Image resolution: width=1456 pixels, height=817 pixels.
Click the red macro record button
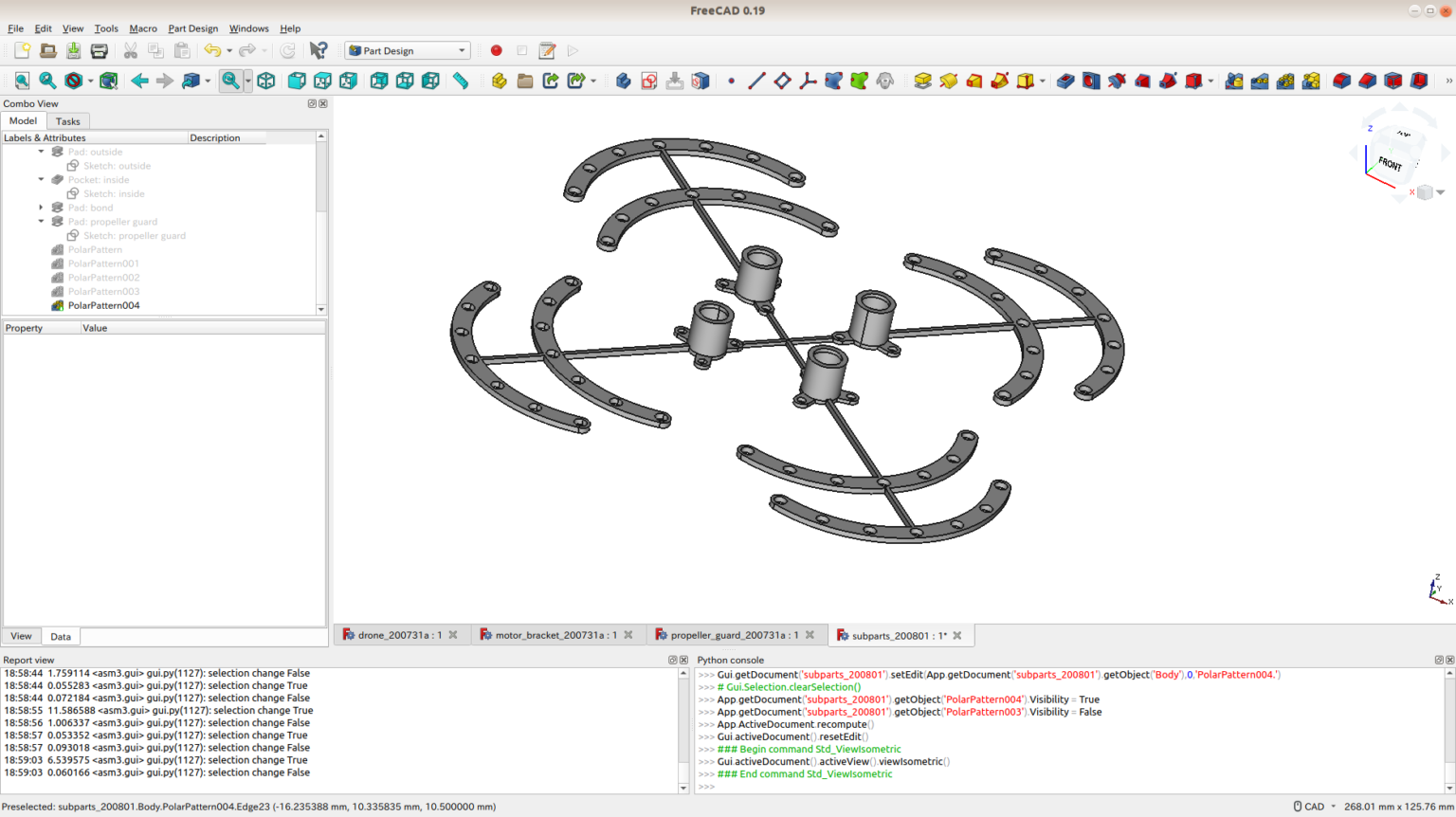496,51
